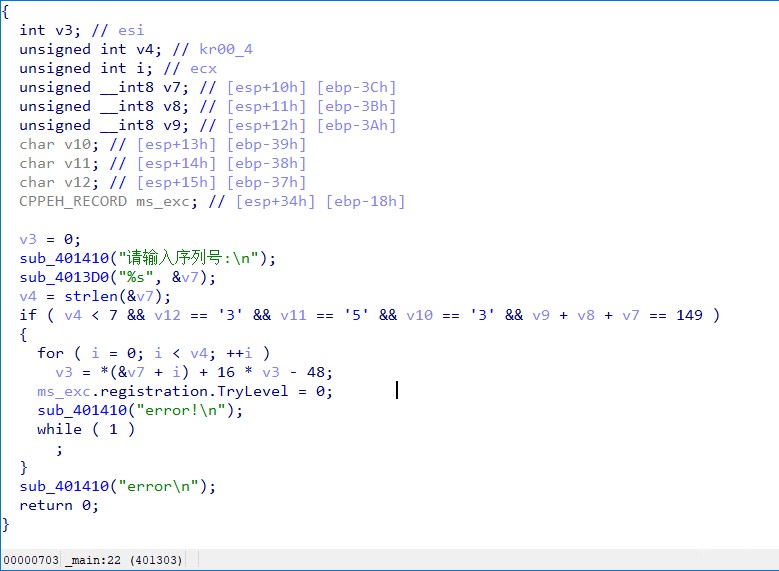Click the 'v4 < 7' condition
The image size is (779, 571).
(91, 315)
